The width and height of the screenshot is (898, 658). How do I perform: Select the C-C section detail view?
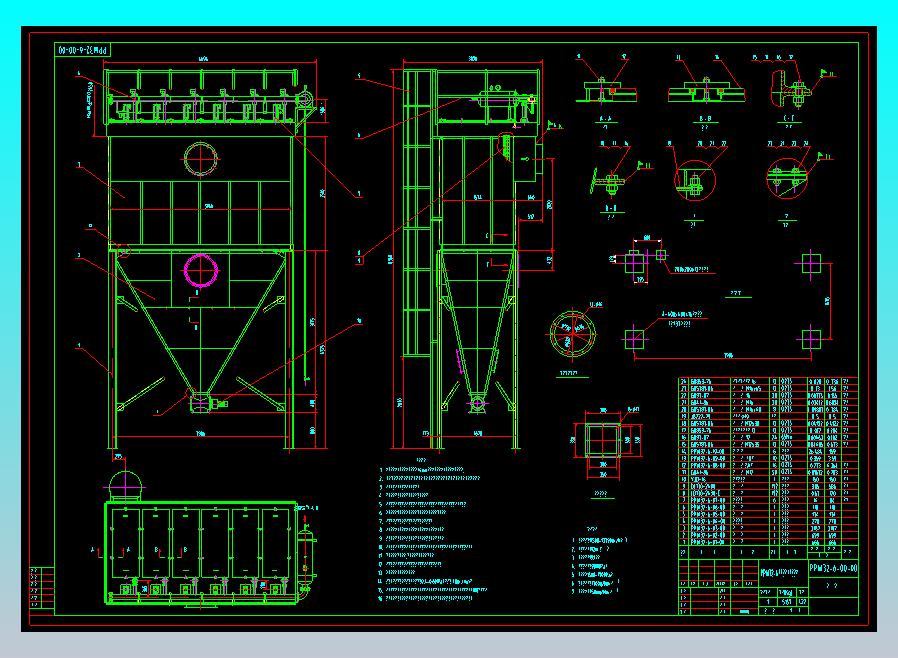(x=789, y=90)
